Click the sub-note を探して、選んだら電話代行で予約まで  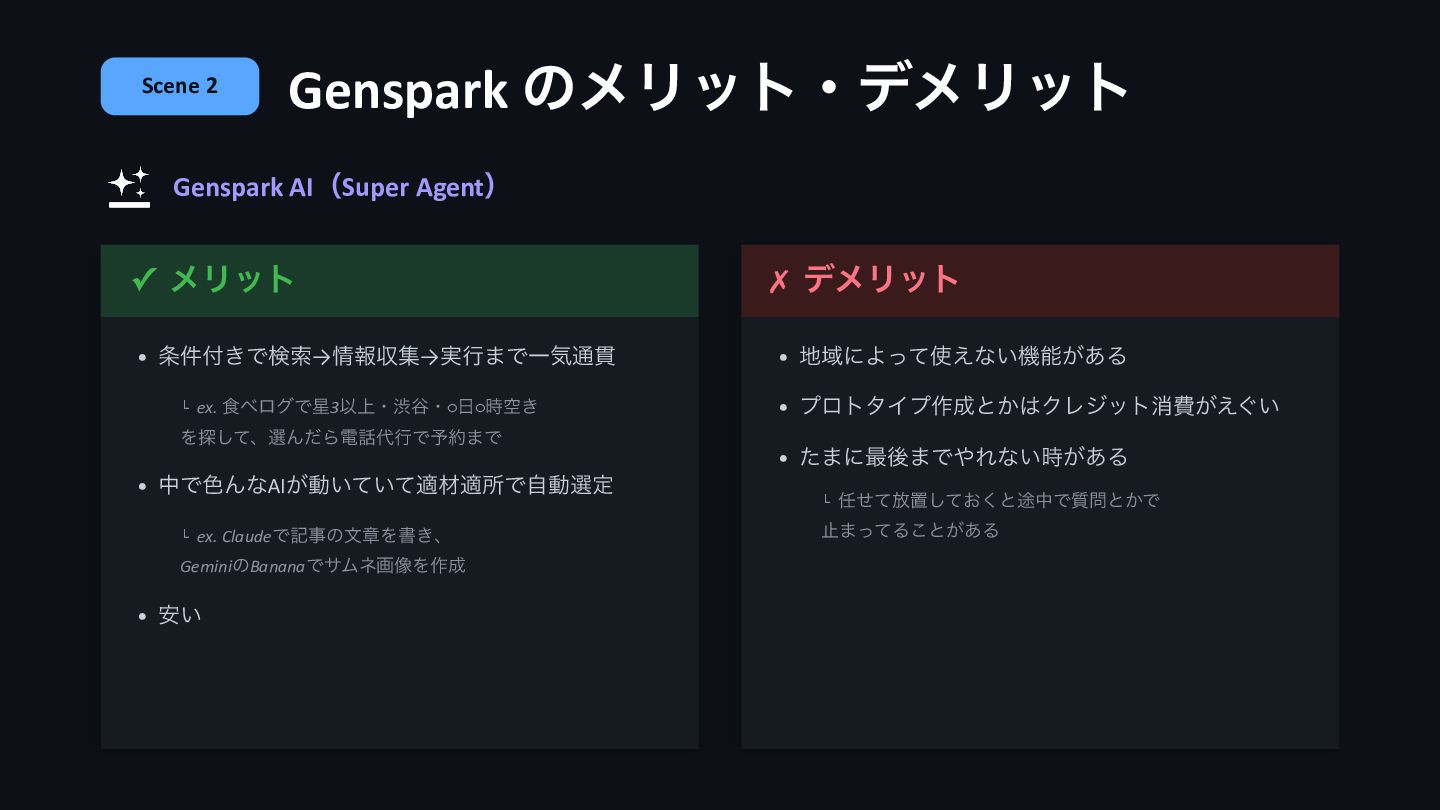point(341,437)
